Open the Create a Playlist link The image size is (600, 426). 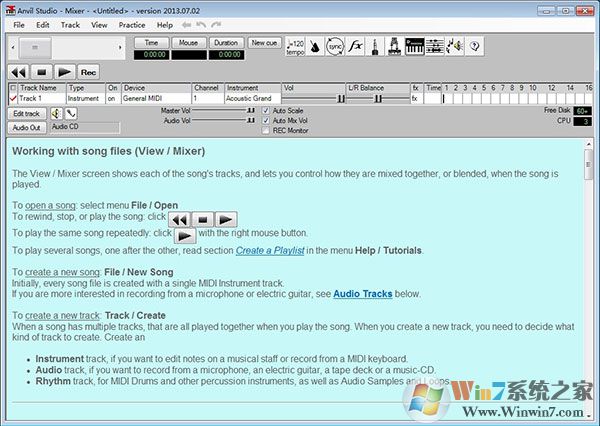click(x=270, y=251)
